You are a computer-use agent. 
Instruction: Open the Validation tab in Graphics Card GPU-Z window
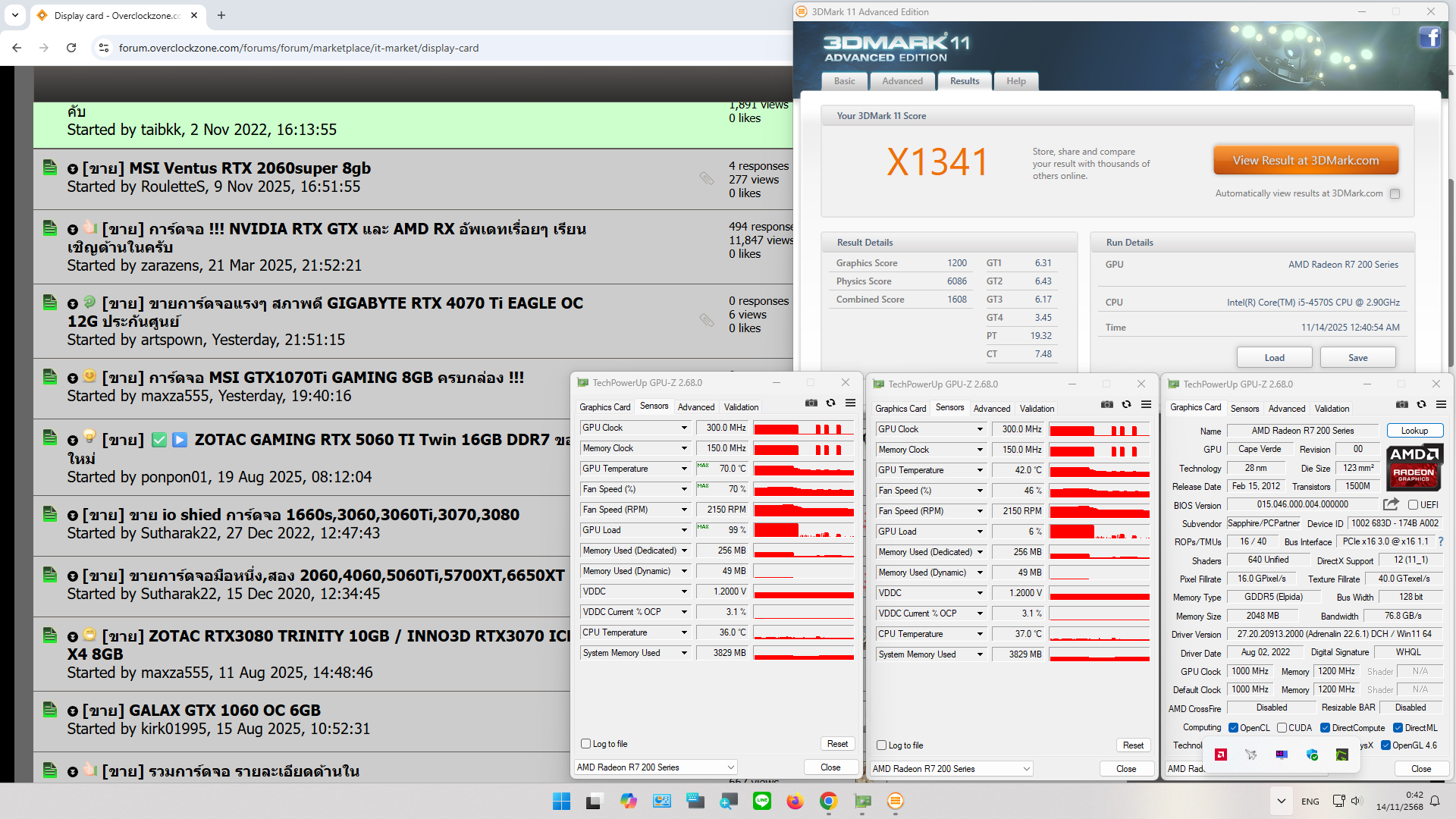(1332, 408)
